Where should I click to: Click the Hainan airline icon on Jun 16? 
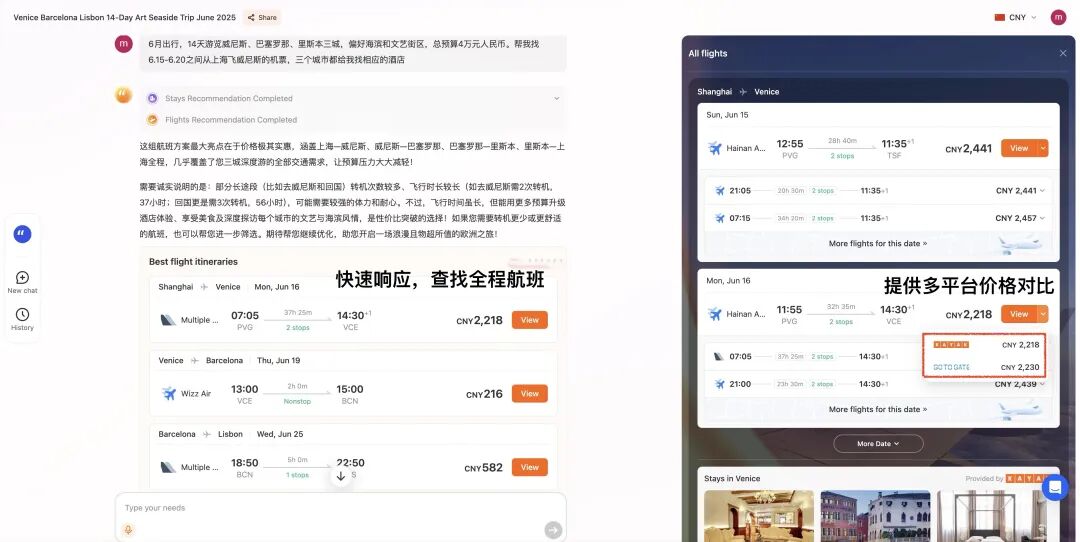[x=715, y=314]
